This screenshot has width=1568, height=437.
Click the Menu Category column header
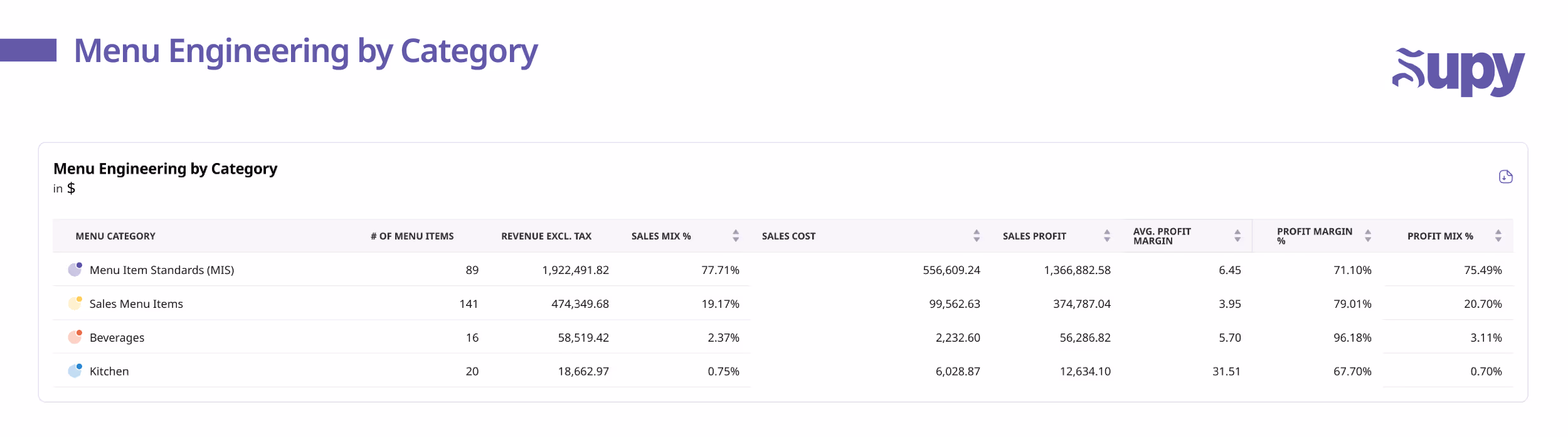[x=115, y=236]
